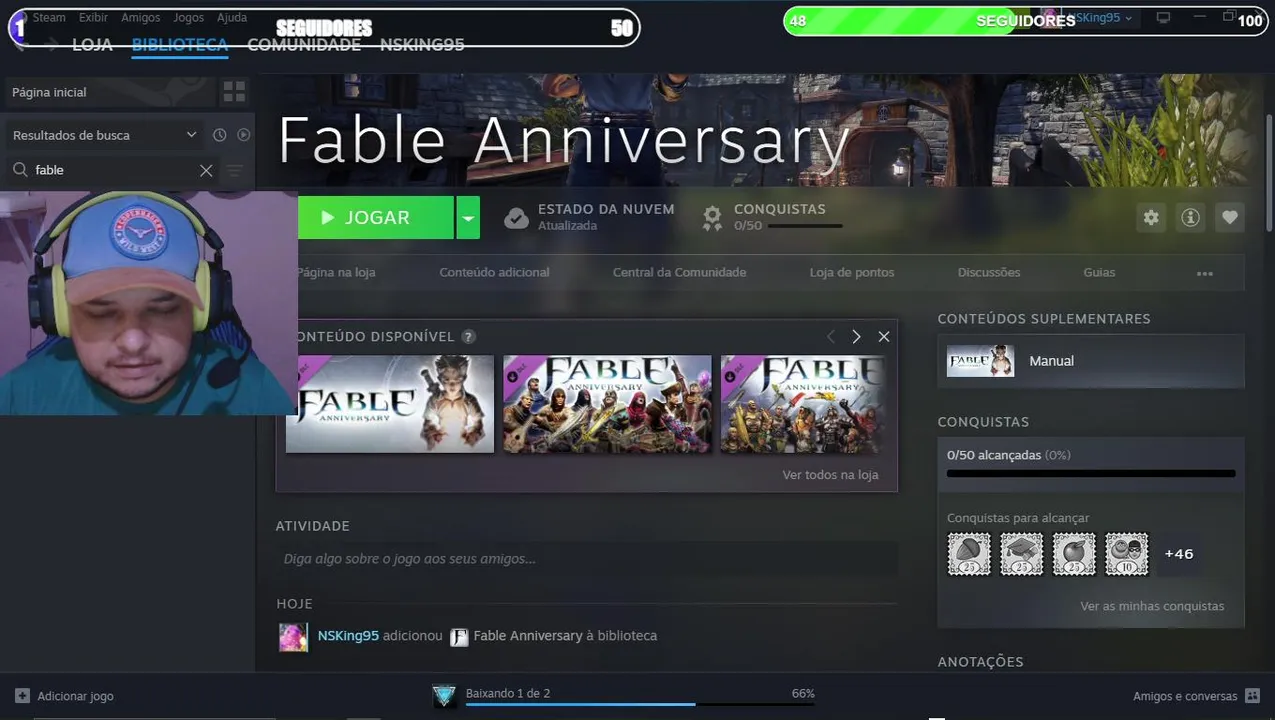Viewport: 1275px width, 720px height.
Task: Click the cloud status icon
Action: [x=516, y=217]
